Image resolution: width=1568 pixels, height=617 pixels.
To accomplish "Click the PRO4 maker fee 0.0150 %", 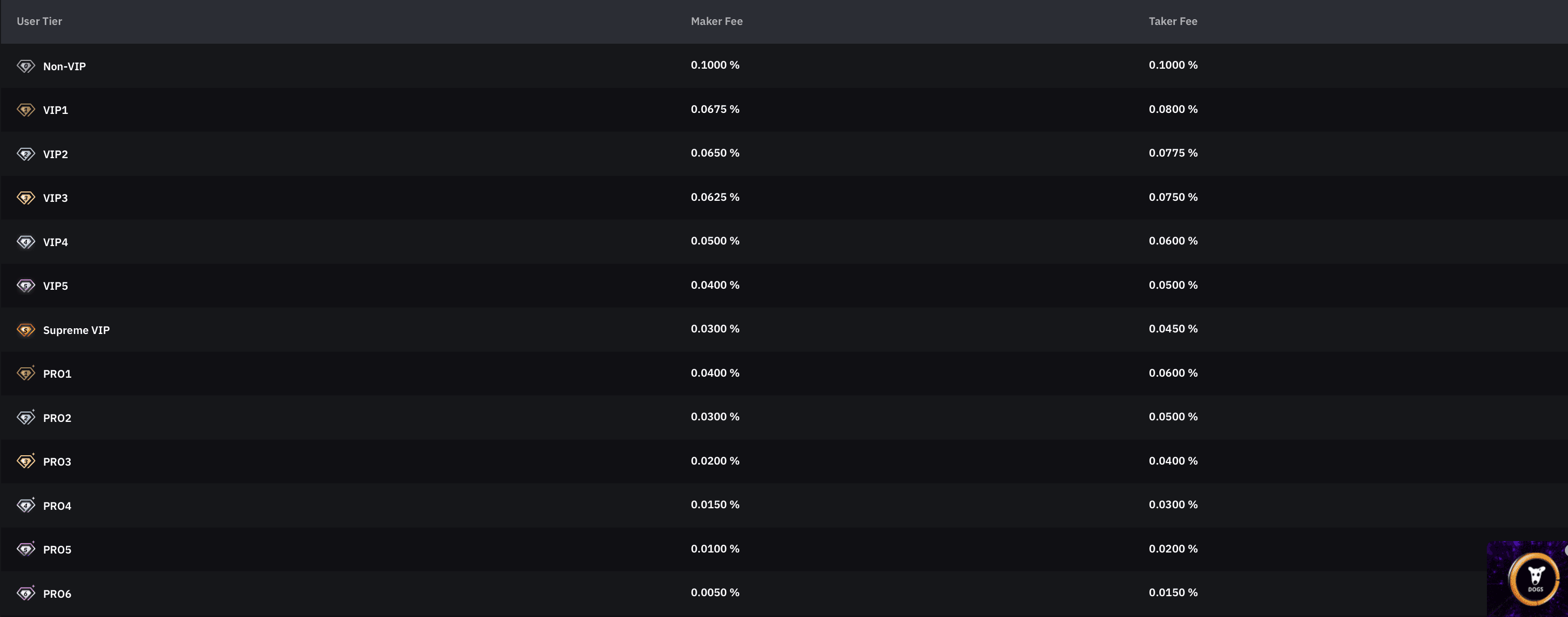I will [x=715, y=504].
